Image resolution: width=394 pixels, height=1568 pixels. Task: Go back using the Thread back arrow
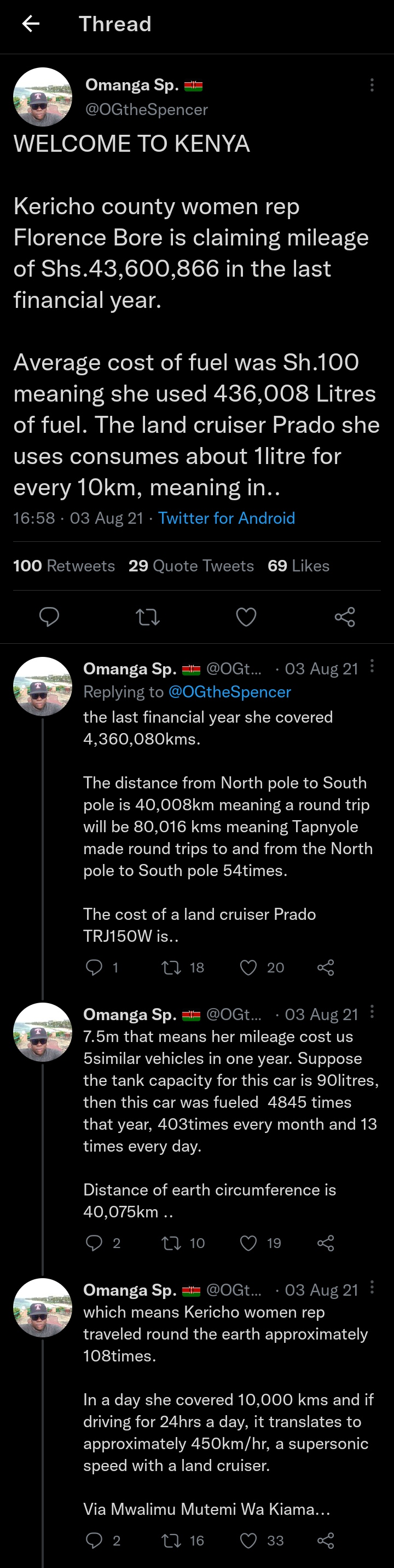pyautogui.click(x=31, y=24)
